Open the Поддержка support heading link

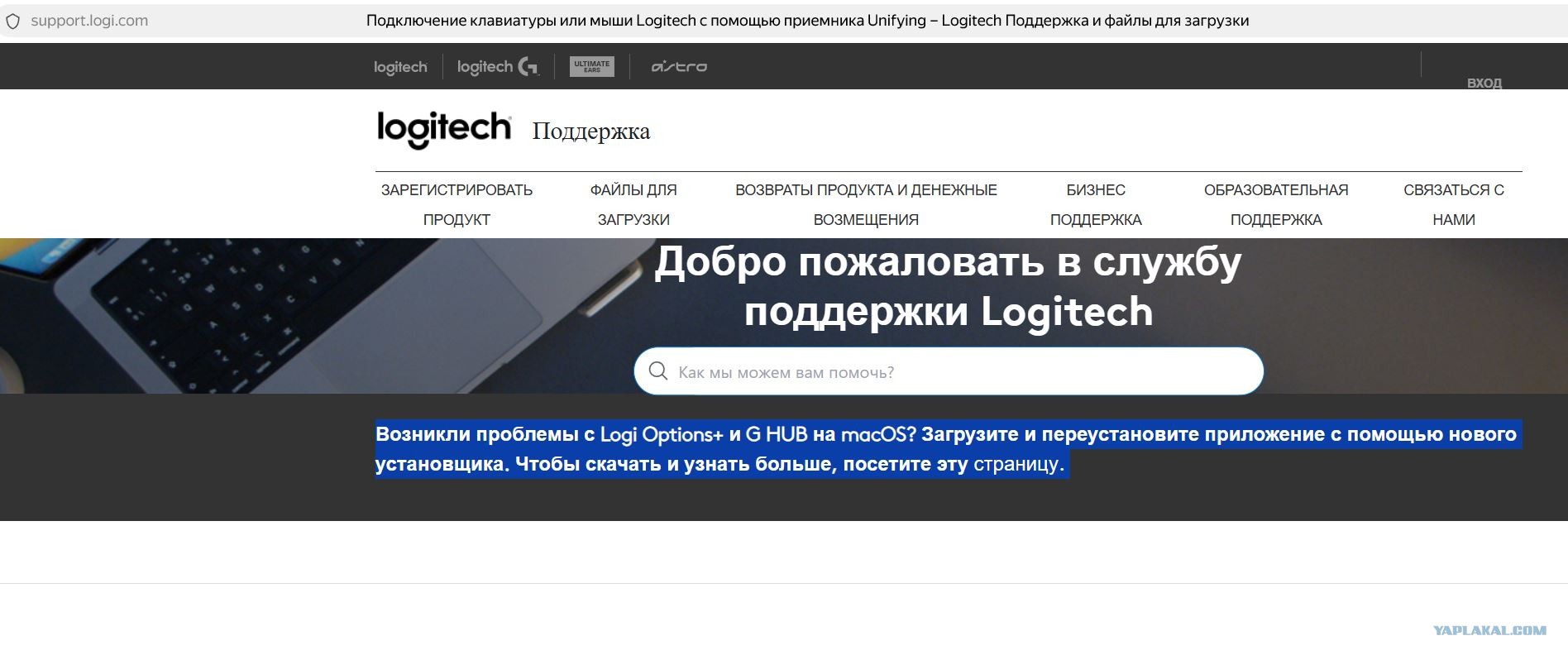coord(591,131)
